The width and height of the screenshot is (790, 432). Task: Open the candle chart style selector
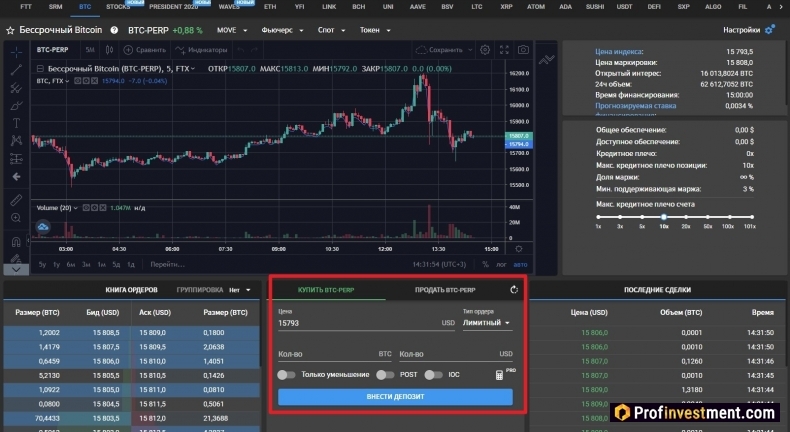tap(109, 50)
